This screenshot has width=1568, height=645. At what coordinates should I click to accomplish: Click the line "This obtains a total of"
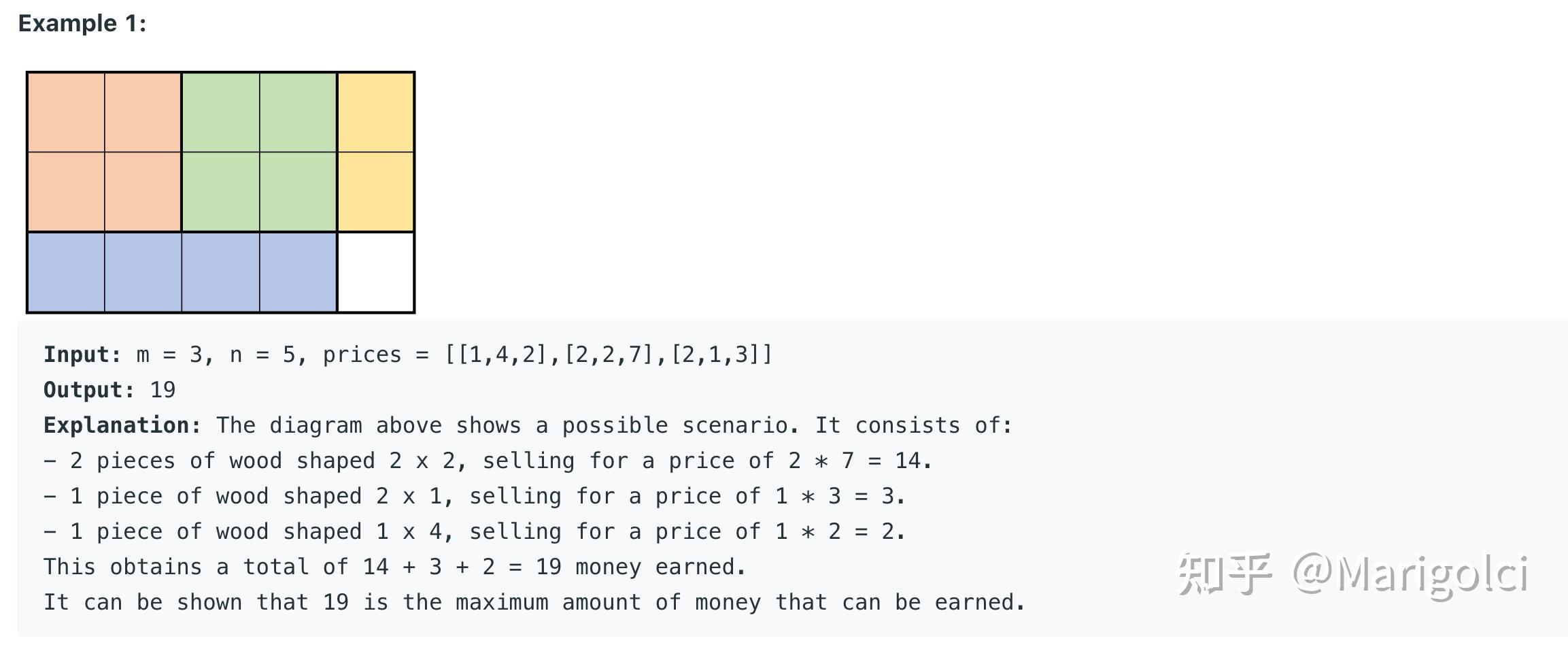click(394, 567)
